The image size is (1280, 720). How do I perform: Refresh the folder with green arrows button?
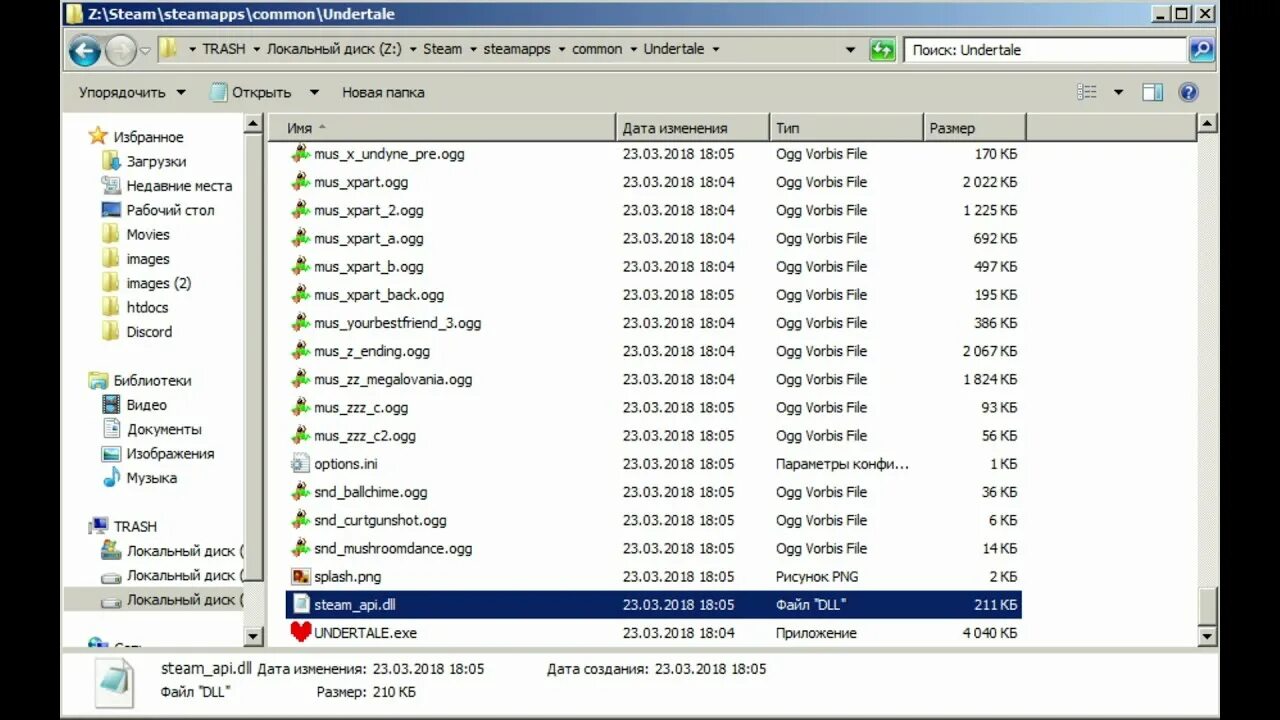(x=882, y=50)
